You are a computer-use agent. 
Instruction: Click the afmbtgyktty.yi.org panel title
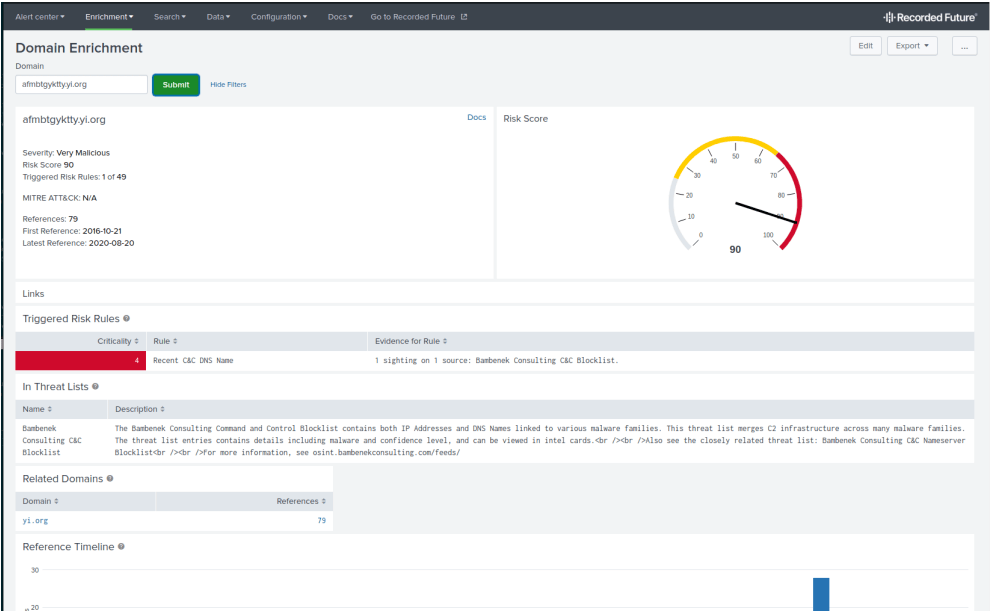tap(64, 119)
